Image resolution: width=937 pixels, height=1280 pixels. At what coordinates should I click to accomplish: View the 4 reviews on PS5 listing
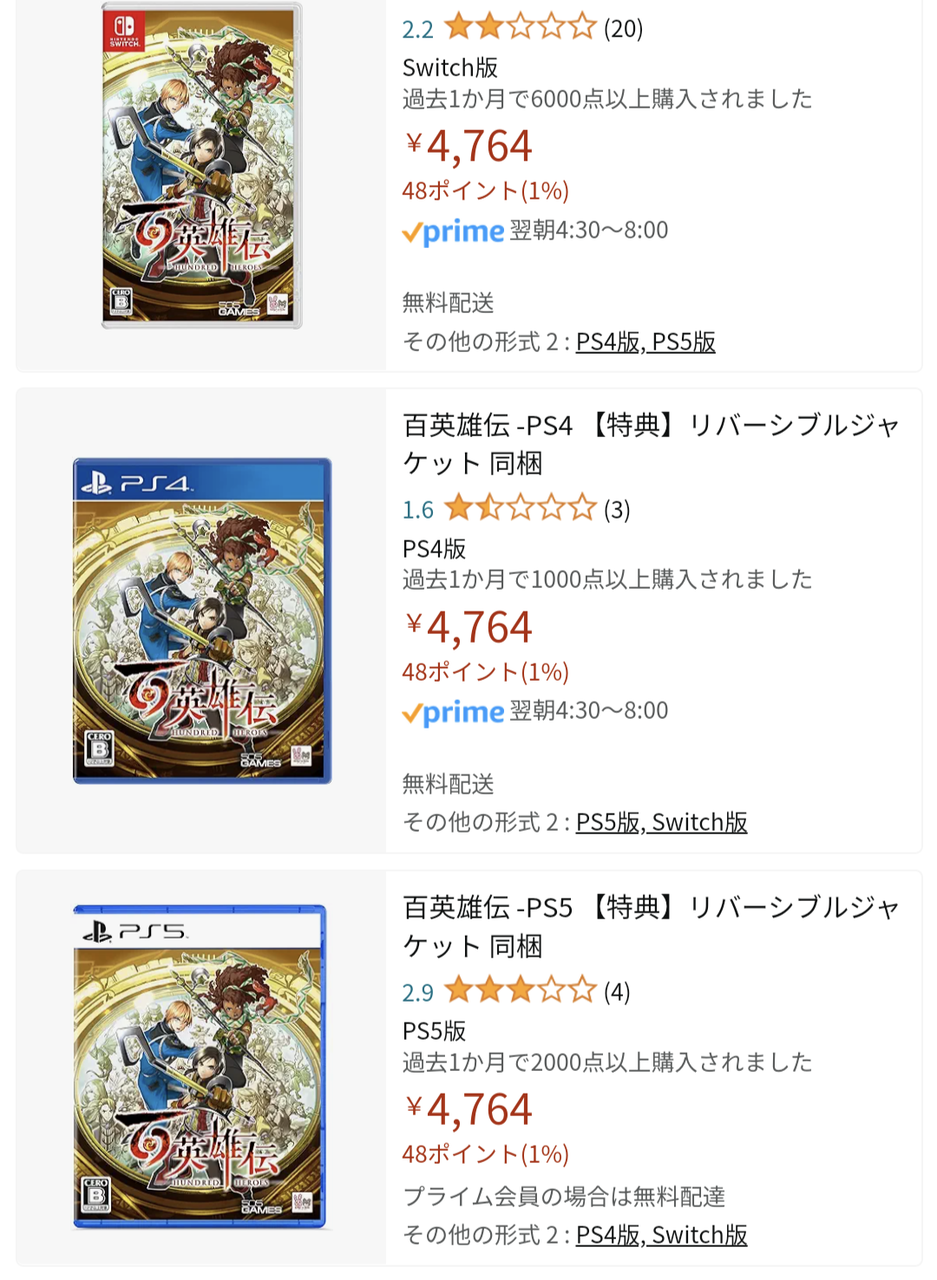[x=617, y=992]
